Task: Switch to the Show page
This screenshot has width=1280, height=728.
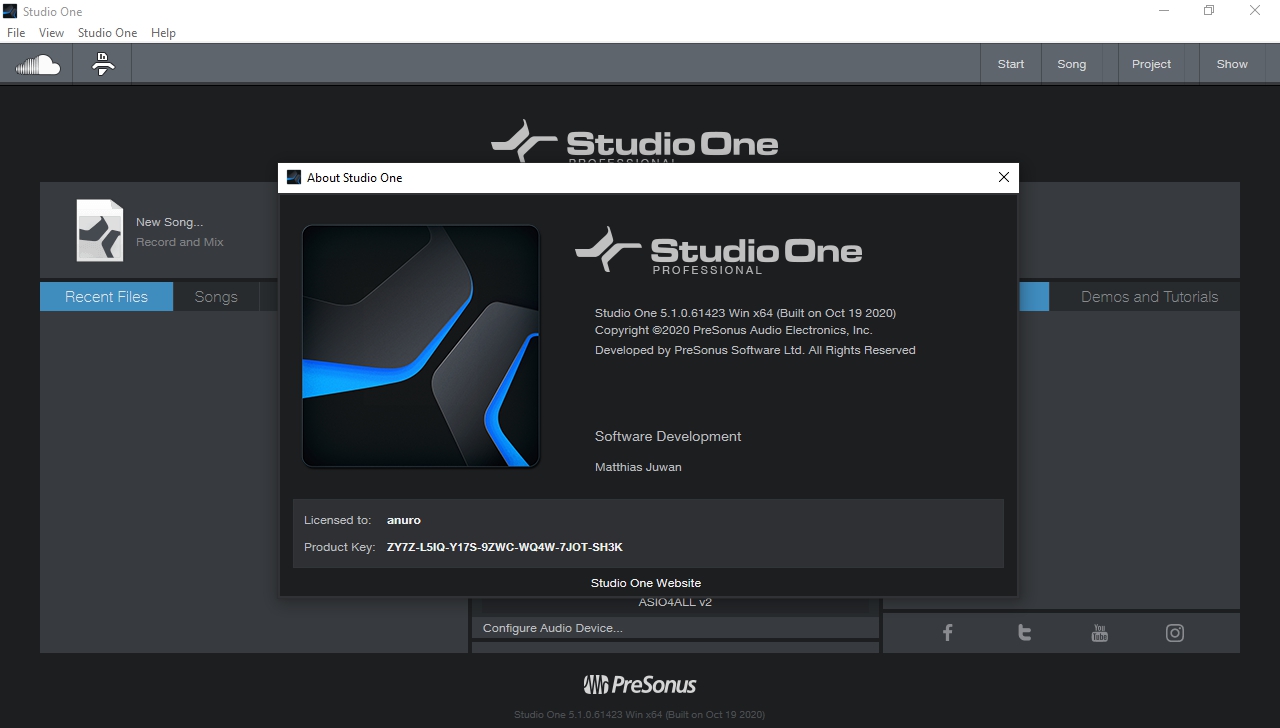Action: (x=1232, y=64)
